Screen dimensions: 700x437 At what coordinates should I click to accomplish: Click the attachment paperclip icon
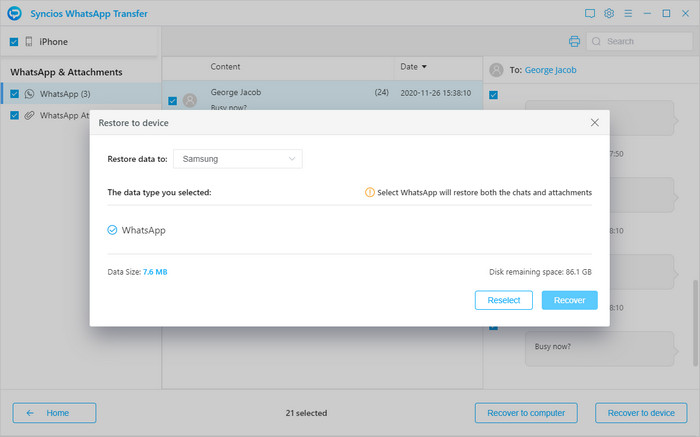[29, 115]
